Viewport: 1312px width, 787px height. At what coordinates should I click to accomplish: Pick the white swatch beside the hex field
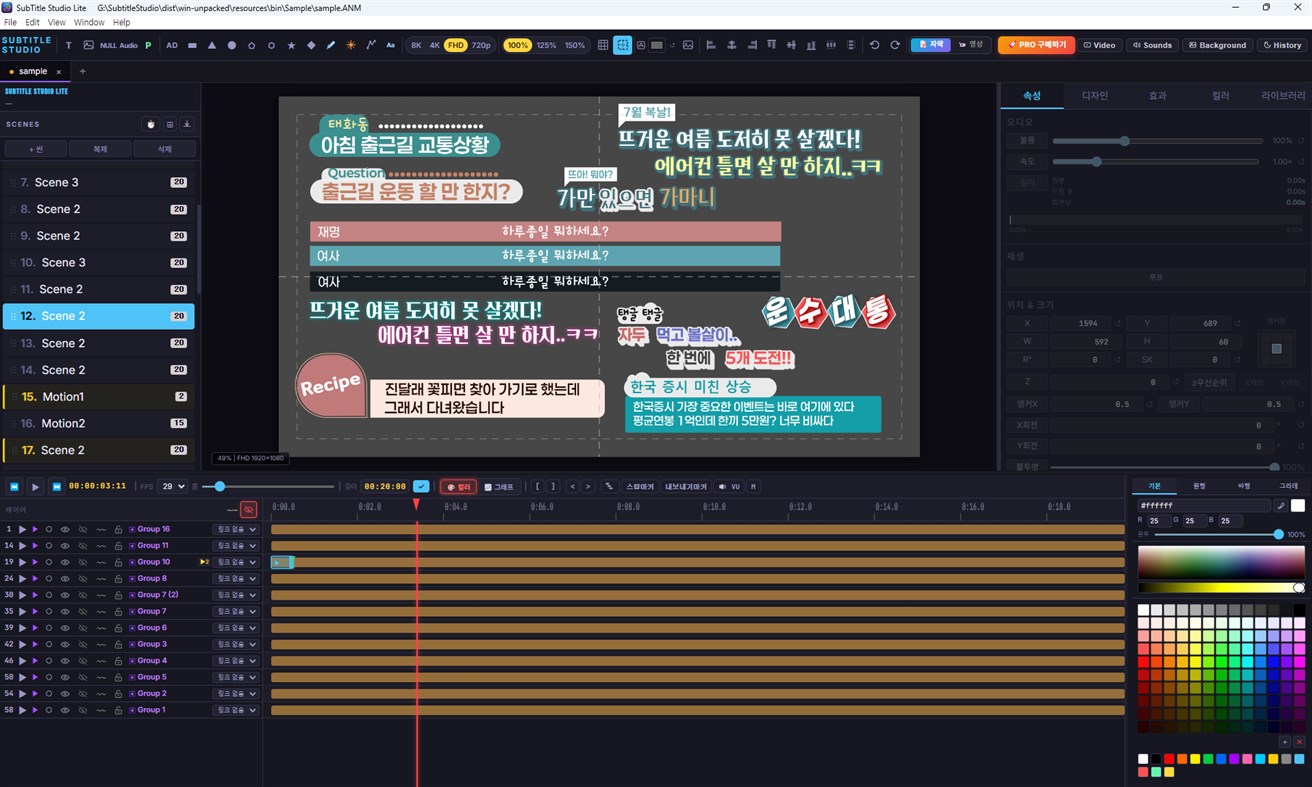1298,506
